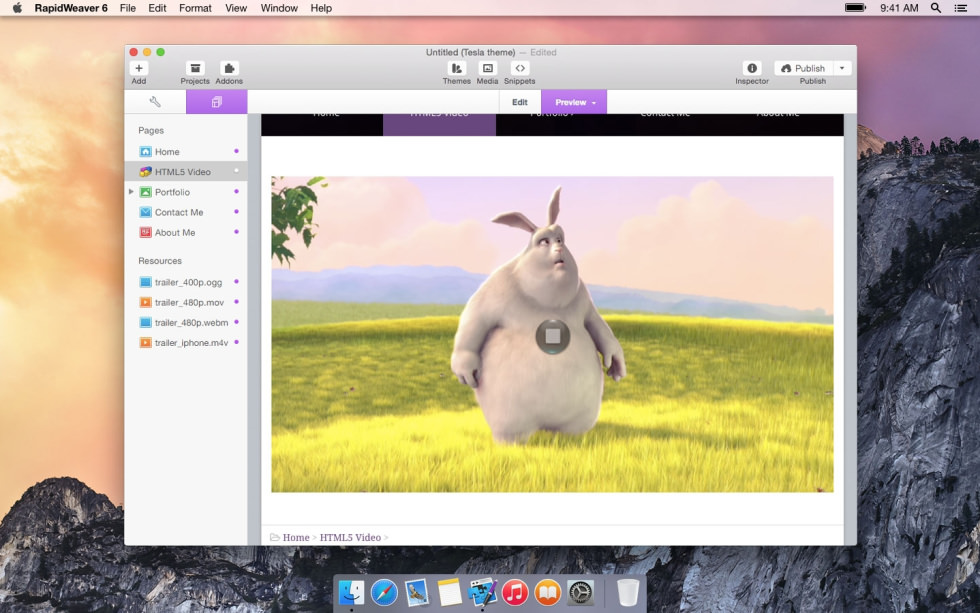The height and width of the screenshot is (613, 980).
Task: Click the purple dot beside trailer_480p.webm
Action: coord(236,322)
